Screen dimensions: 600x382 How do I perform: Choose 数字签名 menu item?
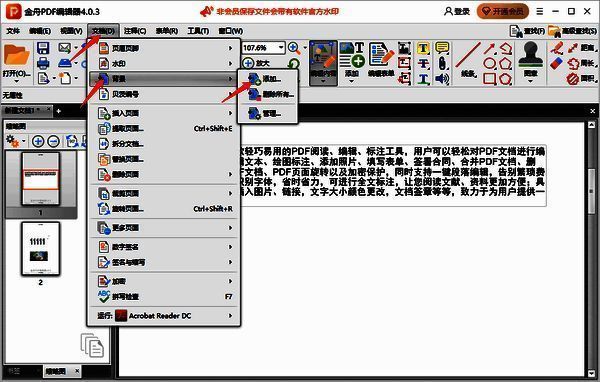pyautogui.click(x=165, y=247)
